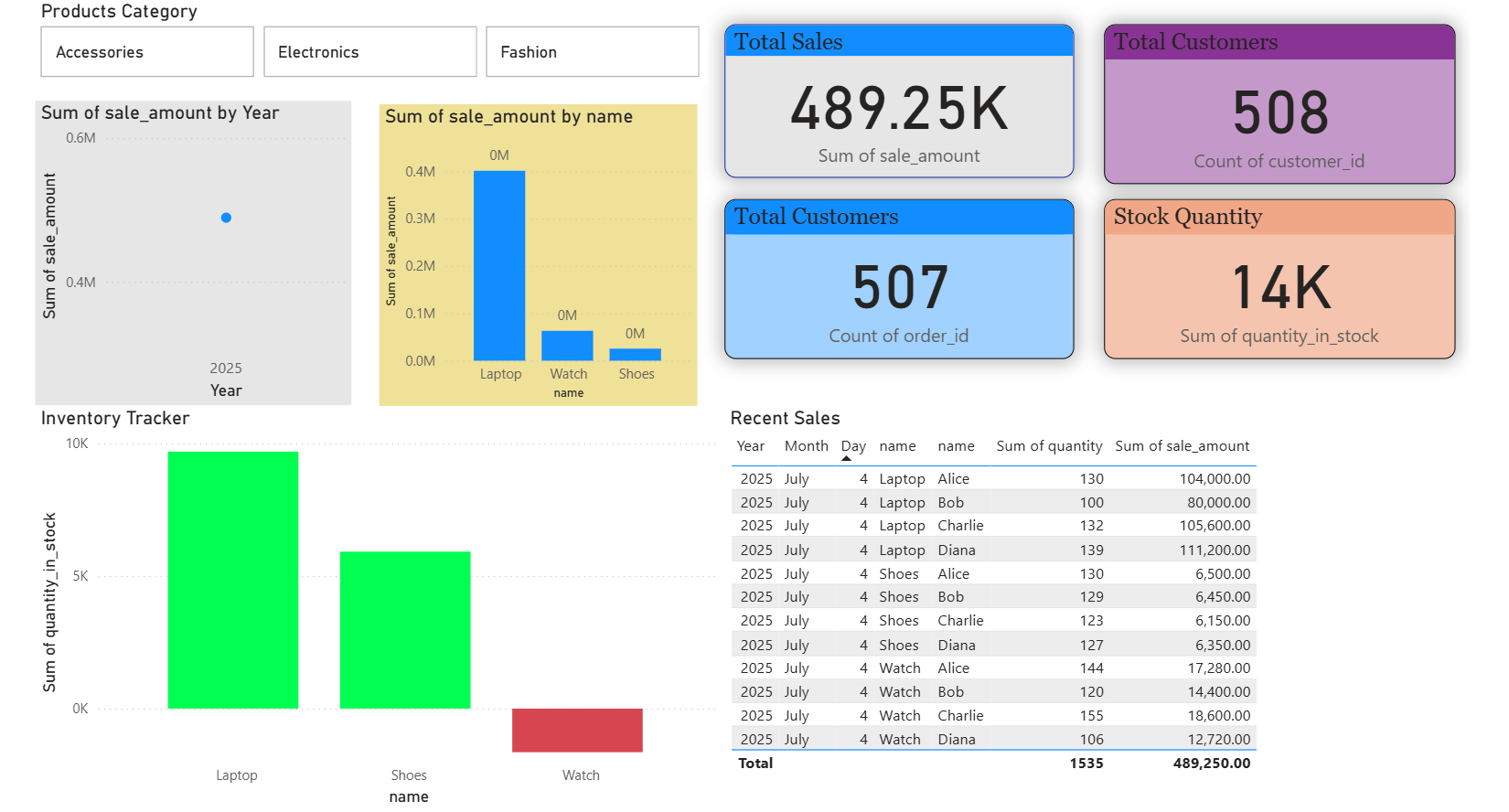Click the blue 2025 data point
The width and height of the screenshot is (1509, 812).
pyautogui.click(x=226, y=218)
